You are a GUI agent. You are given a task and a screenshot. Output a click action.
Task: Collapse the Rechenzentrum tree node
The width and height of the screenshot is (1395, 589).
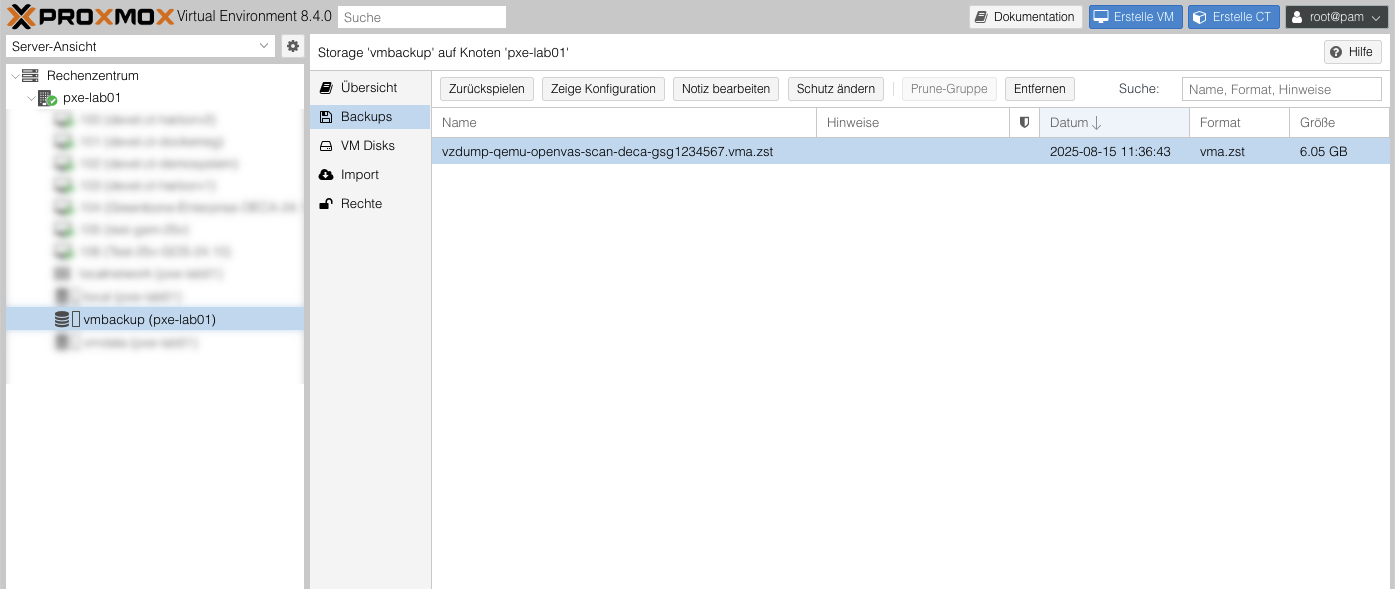(x=14, y=76)
